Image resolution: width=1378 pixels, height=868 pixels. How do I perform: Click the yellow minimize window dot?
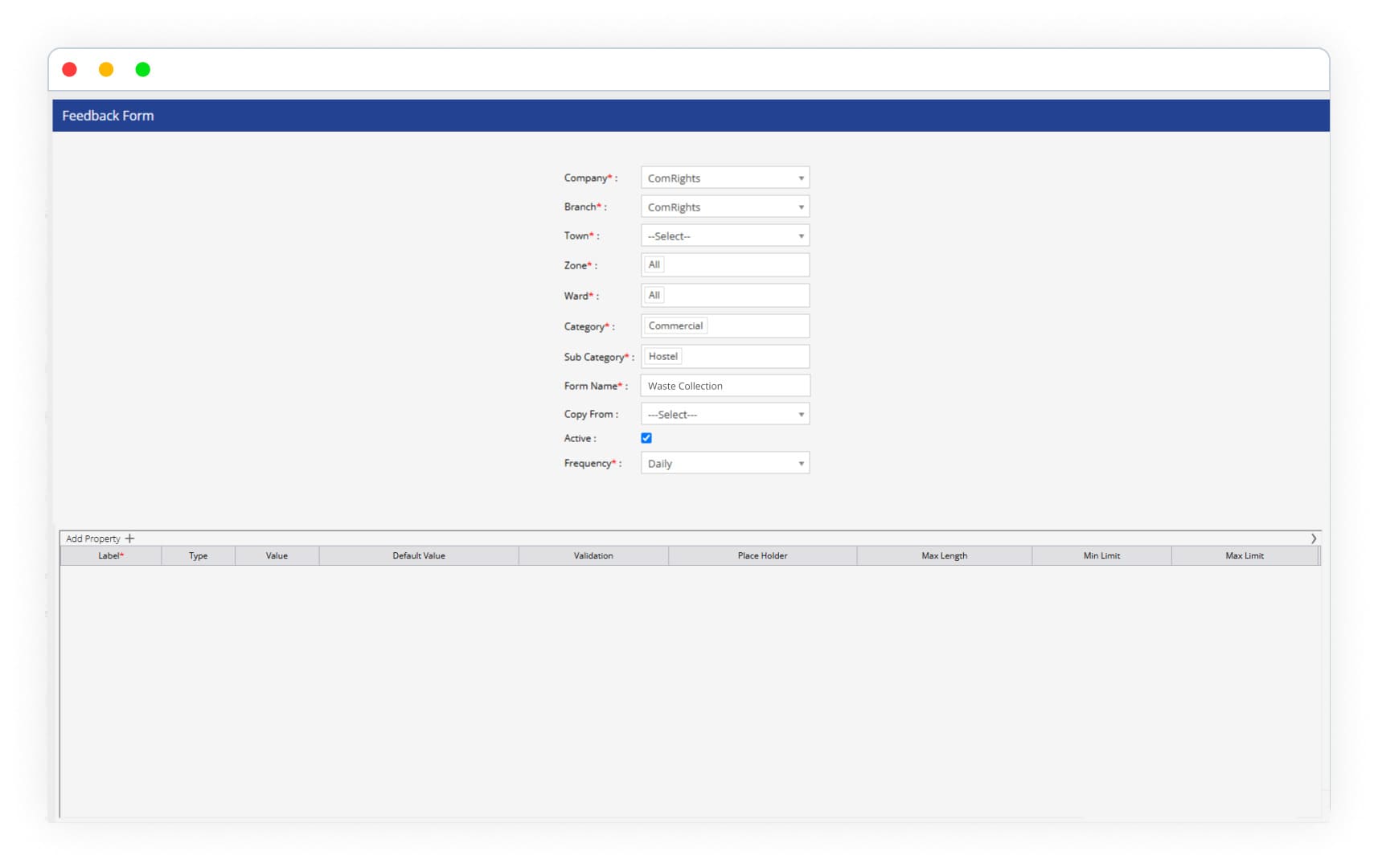(106, 70)
